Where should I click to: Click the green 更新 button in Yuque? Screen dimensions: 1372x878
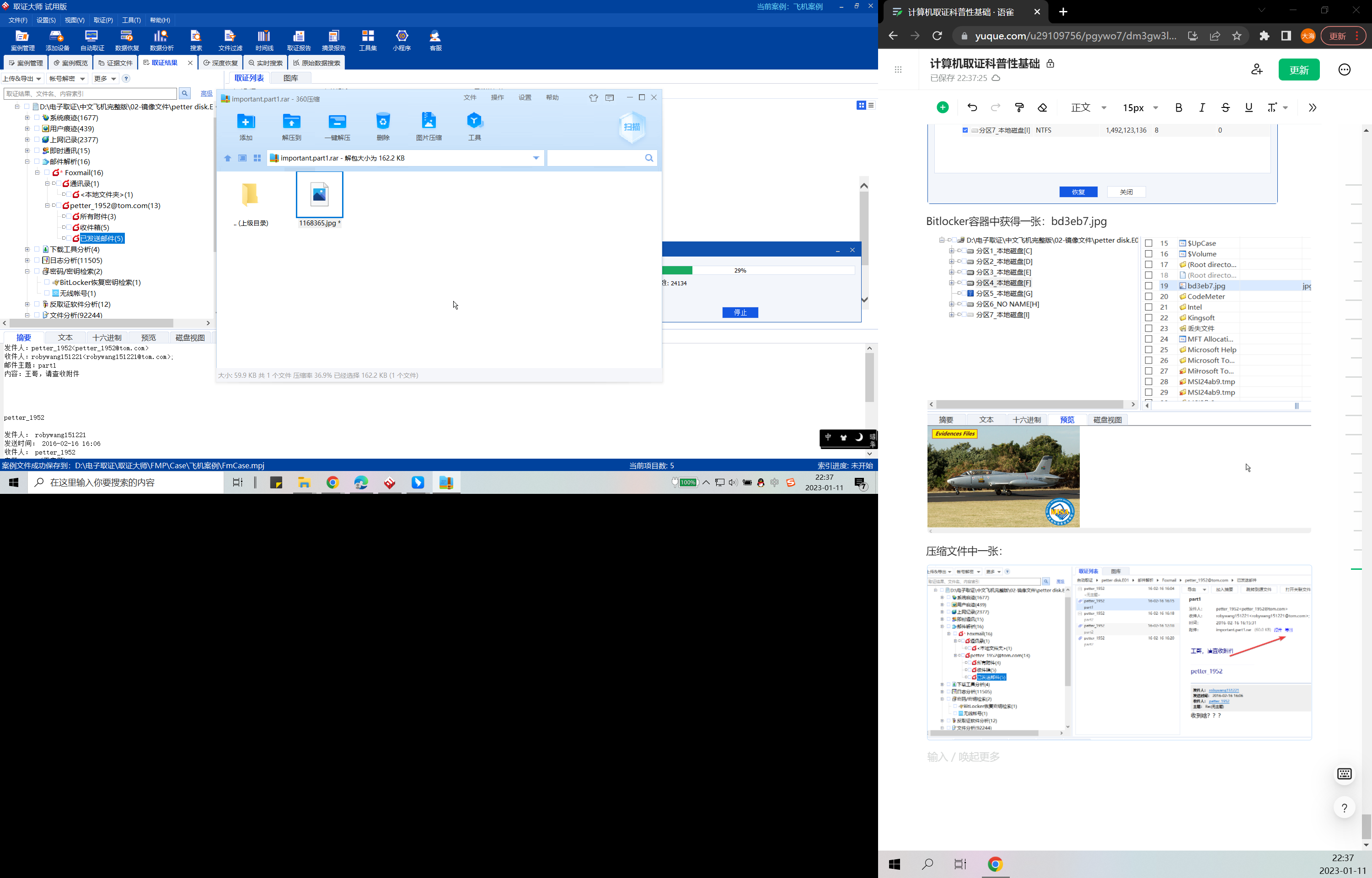click(1298, 70)
